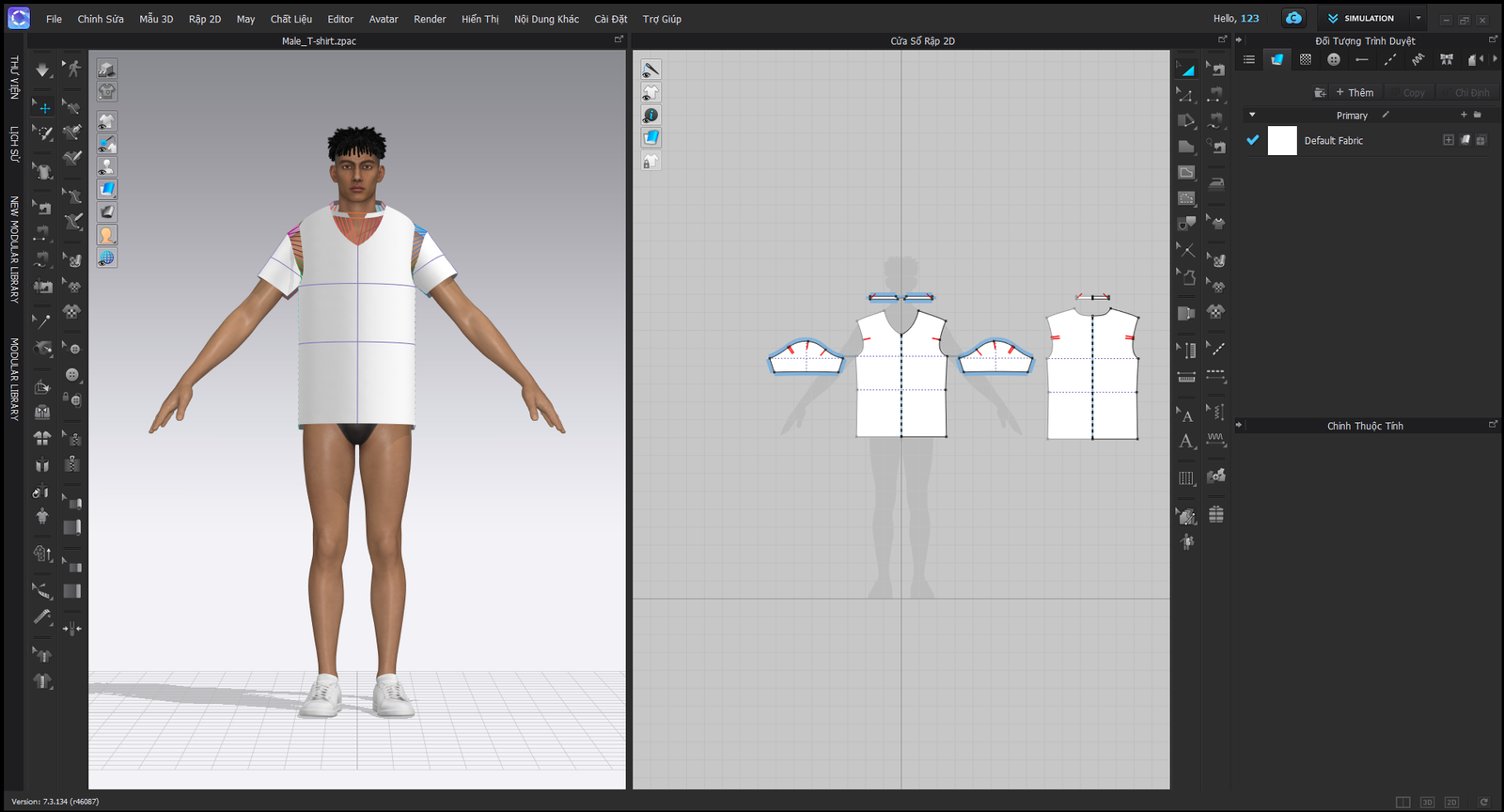Click the Thêm button
The height and width of the screenshot is (812, 1504).
[1355, 92]
